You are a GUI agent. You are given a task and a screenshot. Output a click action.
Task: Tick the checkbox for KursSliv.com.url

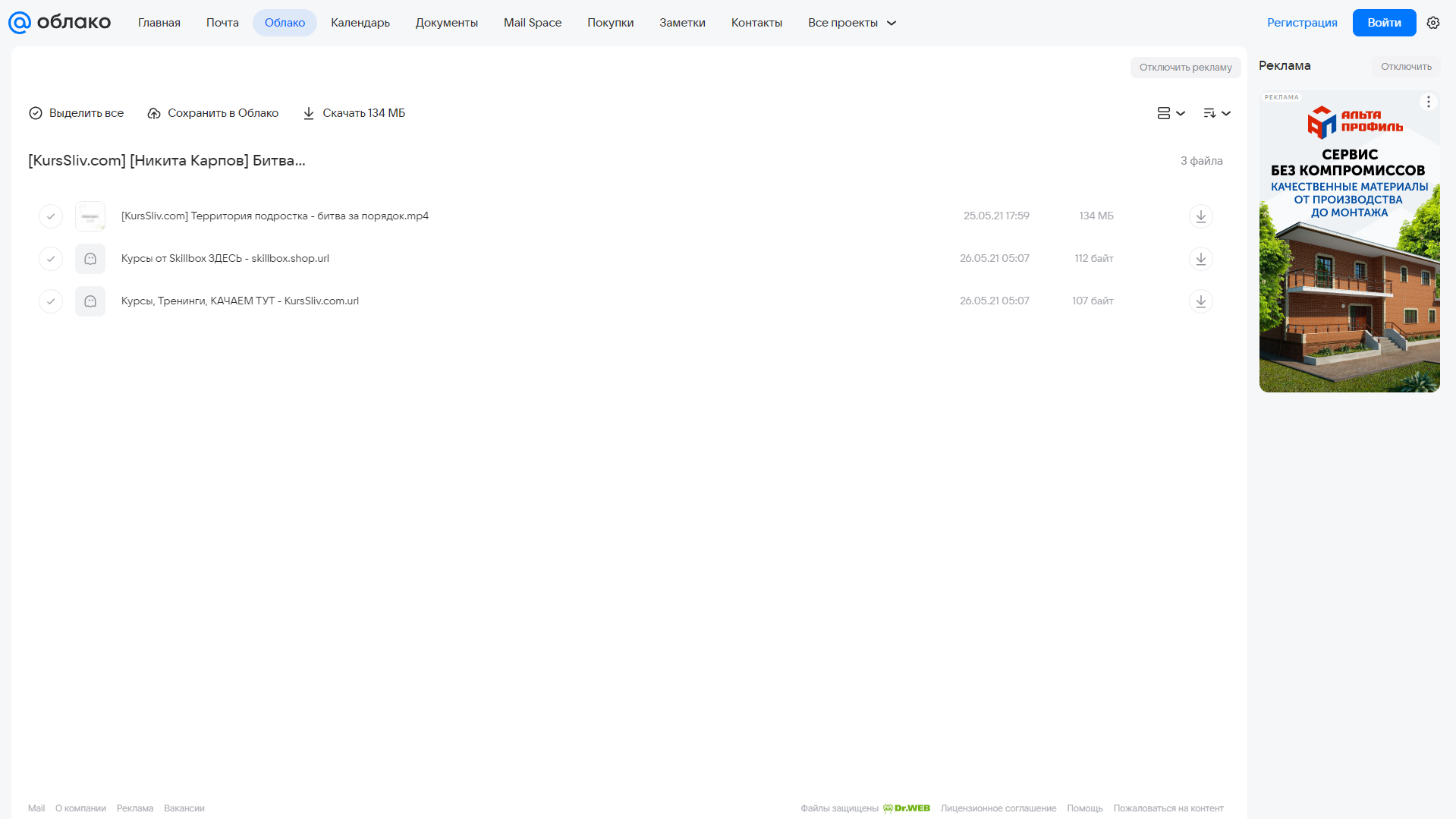[x=51, y=301]
